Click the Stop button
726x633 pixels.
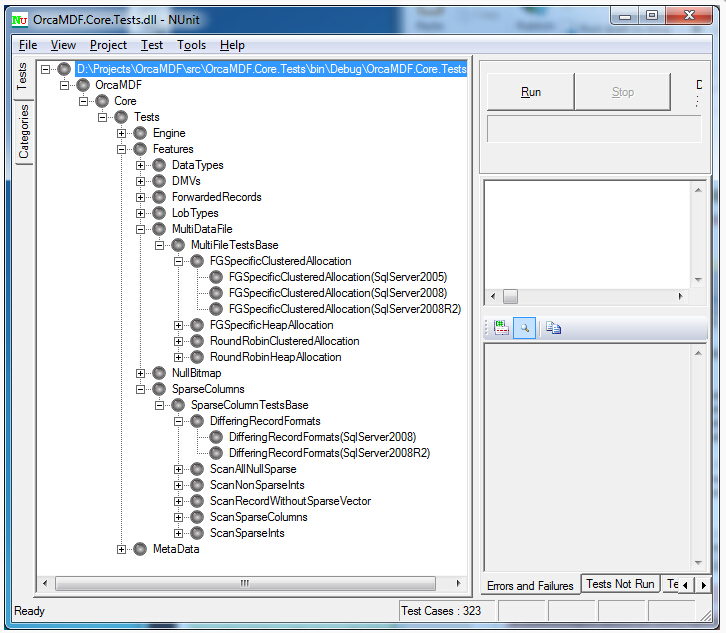click(x=623, y=92)
